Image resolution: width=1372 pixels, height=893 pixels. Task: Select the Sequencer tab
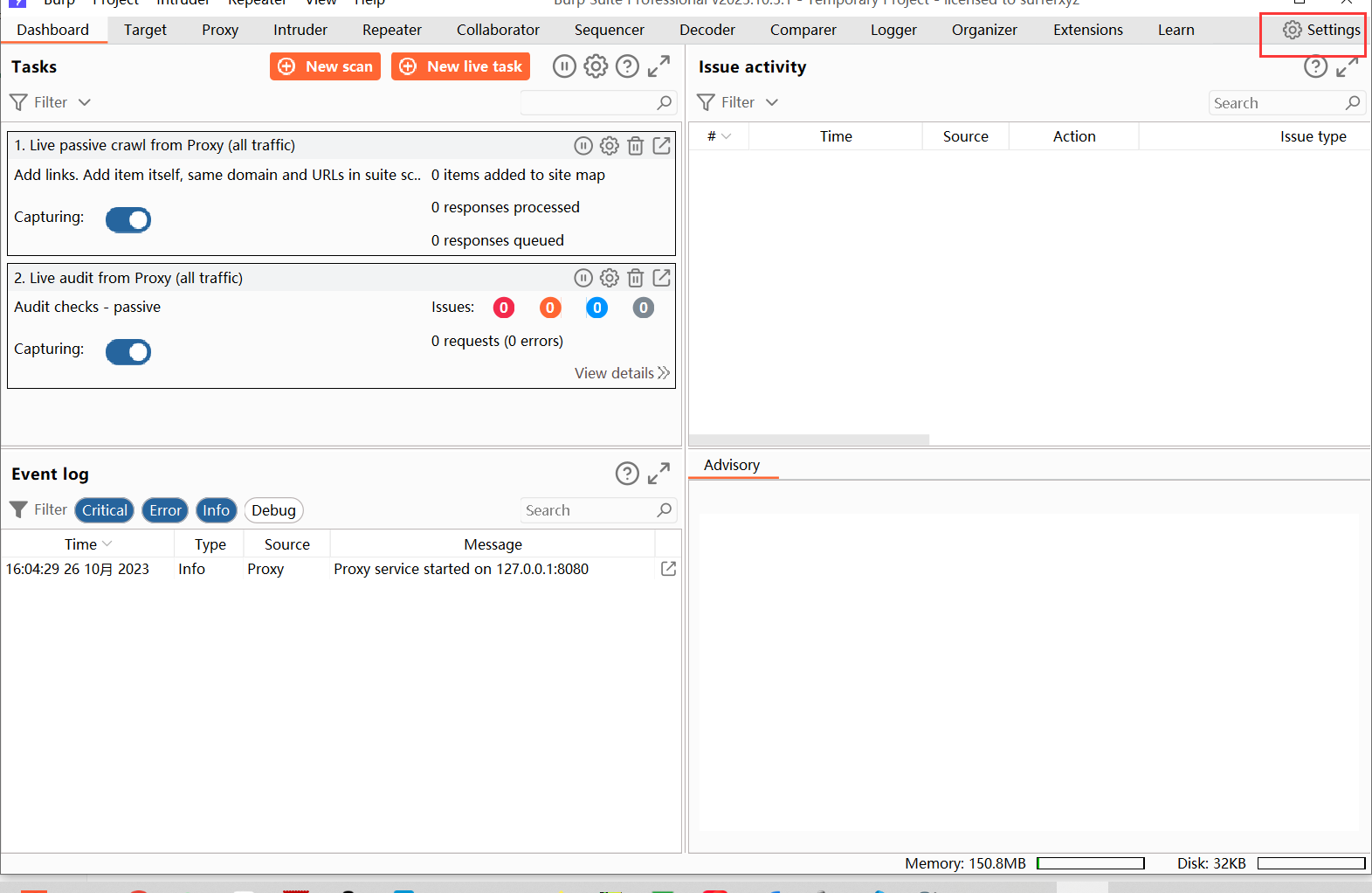tap(610, 30)
